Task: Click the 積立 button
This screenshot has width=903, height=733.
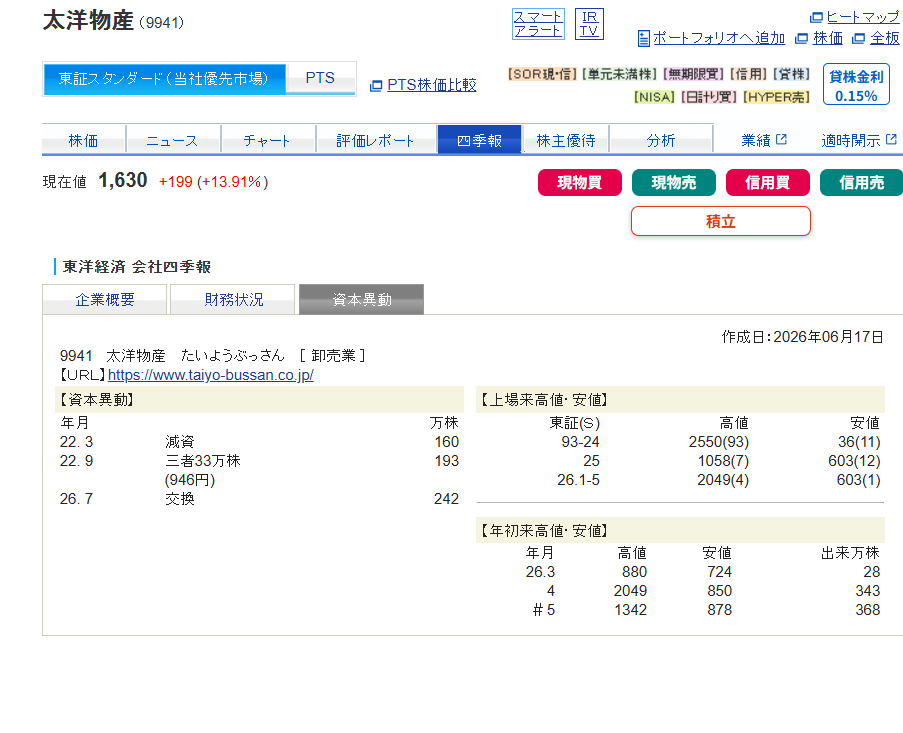Action: click(720, 221)
